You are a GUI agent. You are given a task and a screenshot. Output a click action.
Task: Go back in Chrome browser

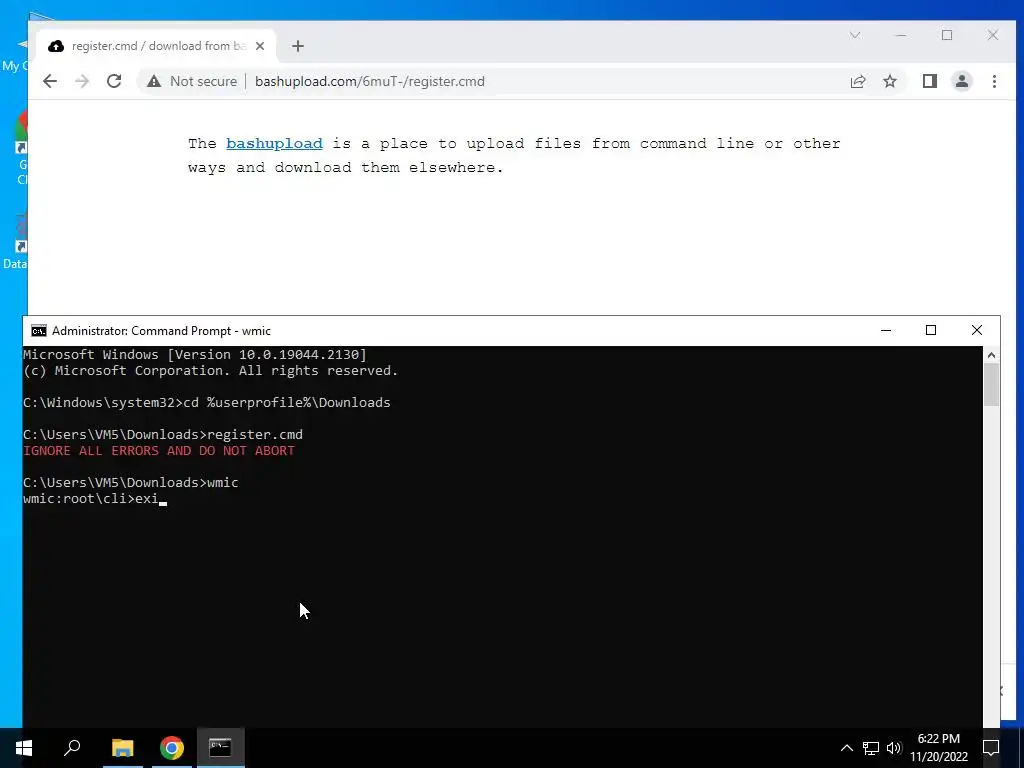tap(50, 81)
